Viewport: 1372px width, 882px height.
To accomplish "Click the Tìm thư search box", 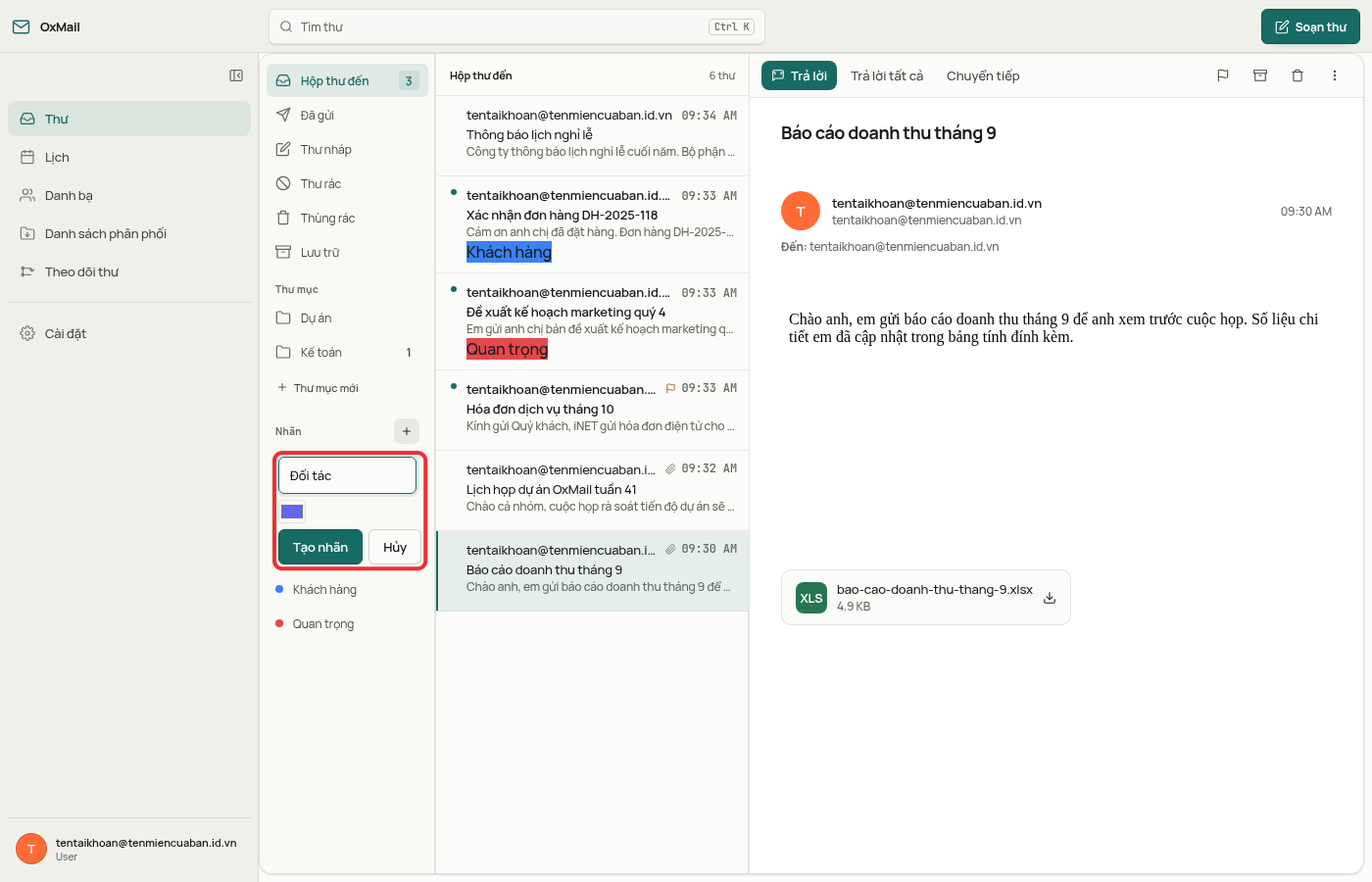I will tap(516, 26).
